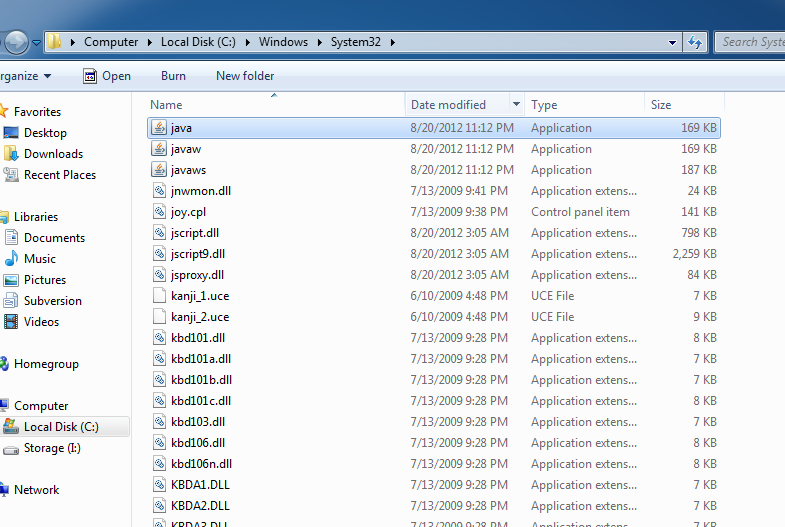785x527 pixels.
Task: Select Computer in the navigation pane
Action: click(41, 406)
